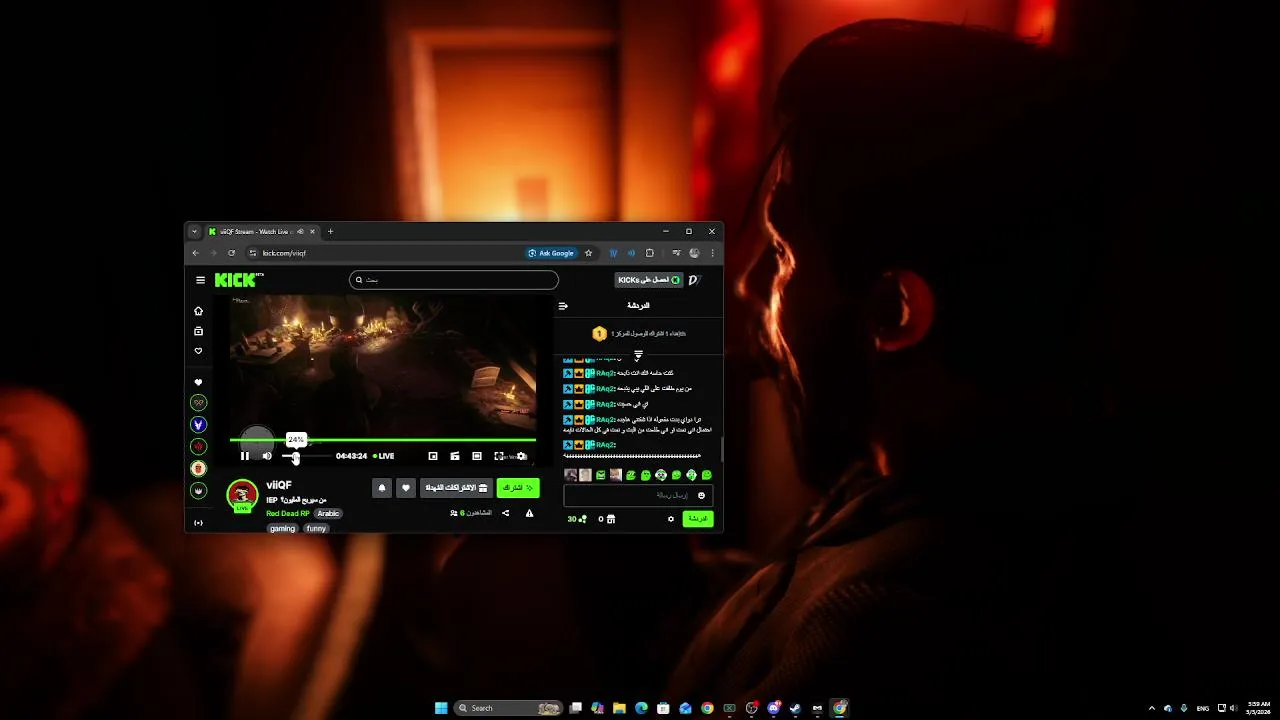Follow viiQF with heart button
The height and width of the screenshot is (720, 1280).
pyautogui.click(x=405, y=488)
